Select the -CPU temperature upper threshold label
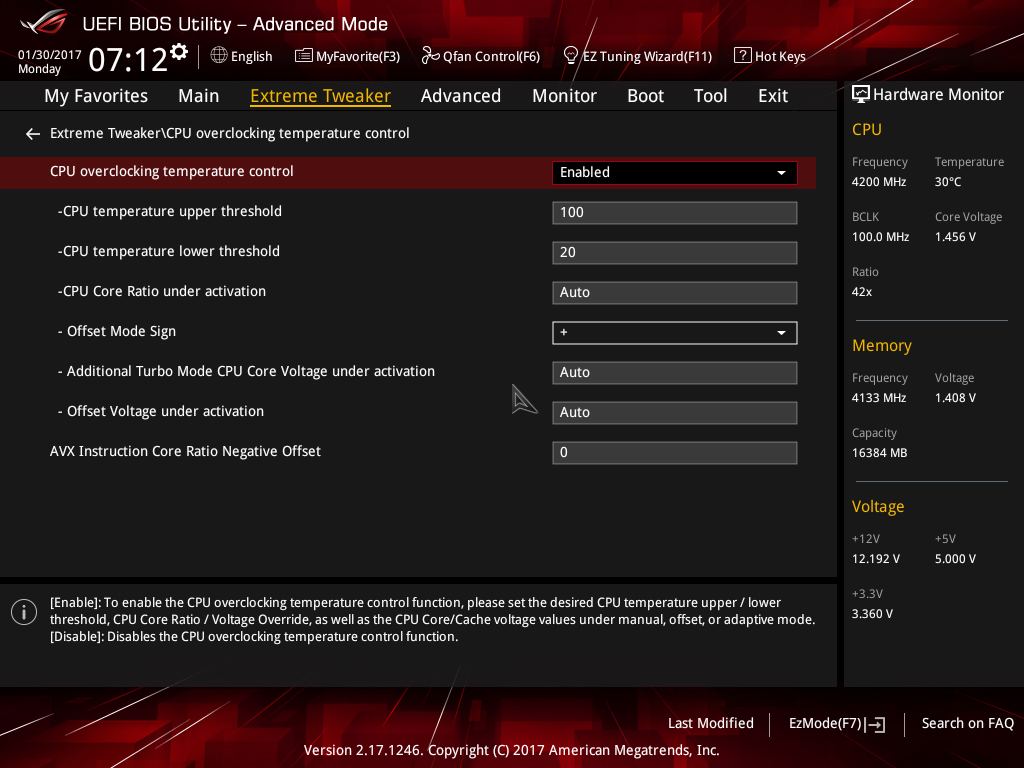Screen dimensions: 1024x768 [170, 212]
